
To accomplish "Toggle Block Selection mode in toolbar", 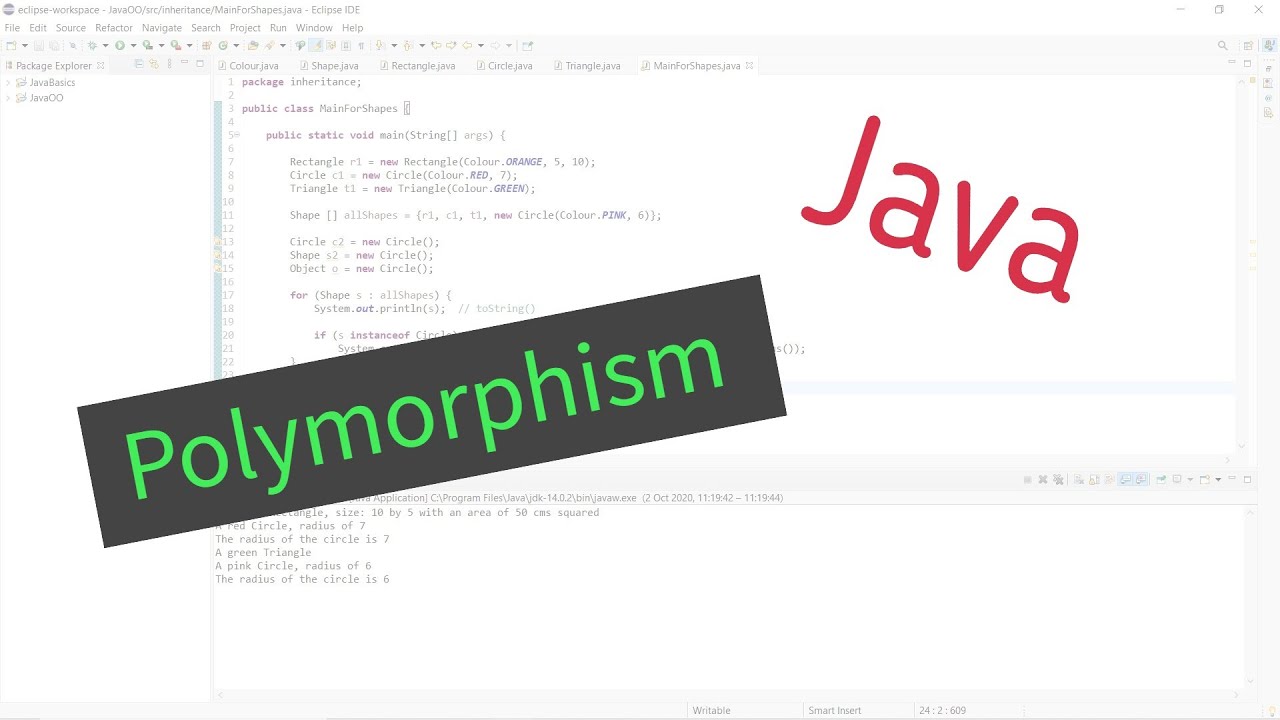I will click(346, 45).
